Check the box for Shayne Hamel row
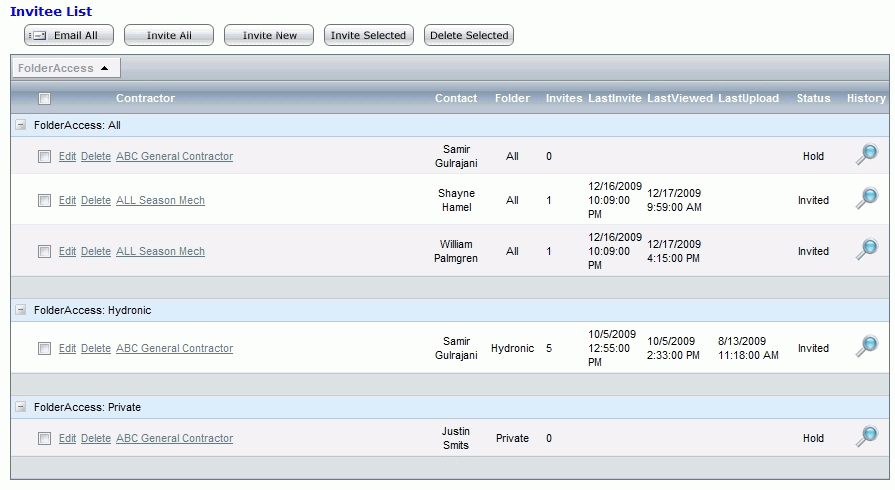Screen dimensions: 895x490 [x=44, y=200]
